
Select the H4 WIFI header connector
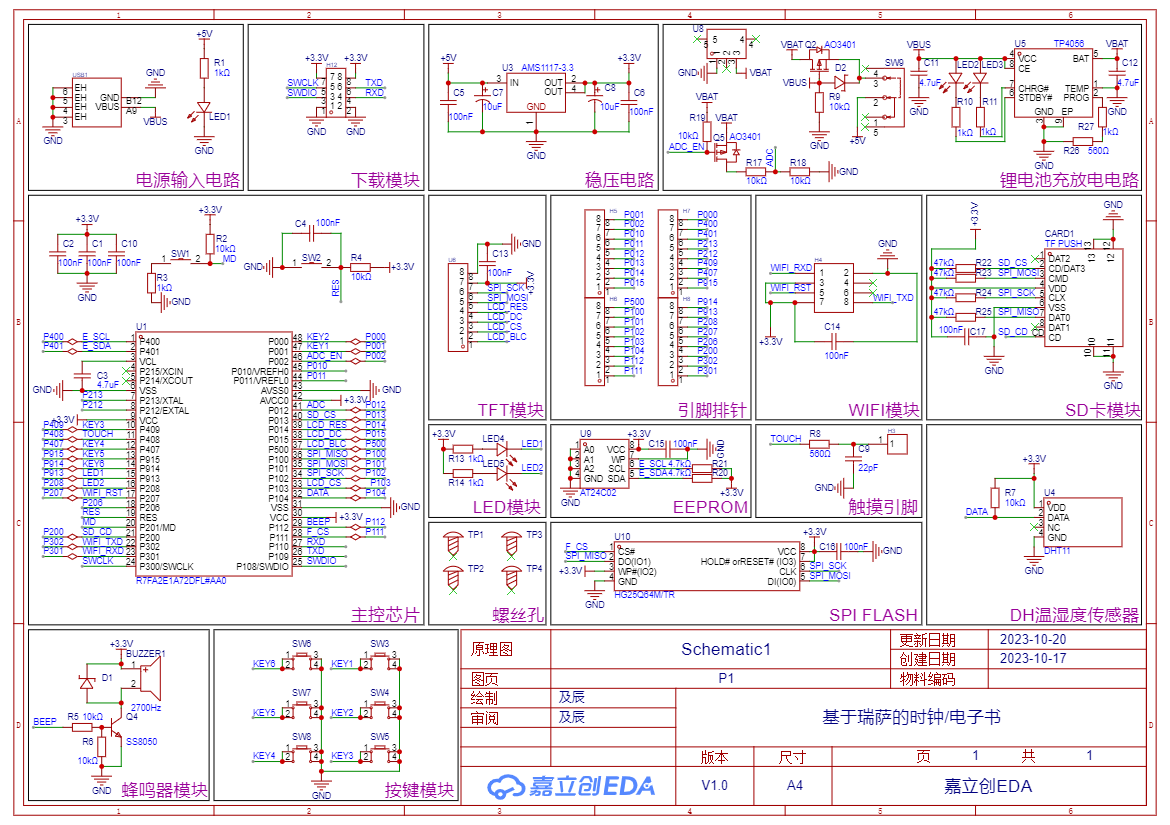pyautogui.click(x=834, y=287)
